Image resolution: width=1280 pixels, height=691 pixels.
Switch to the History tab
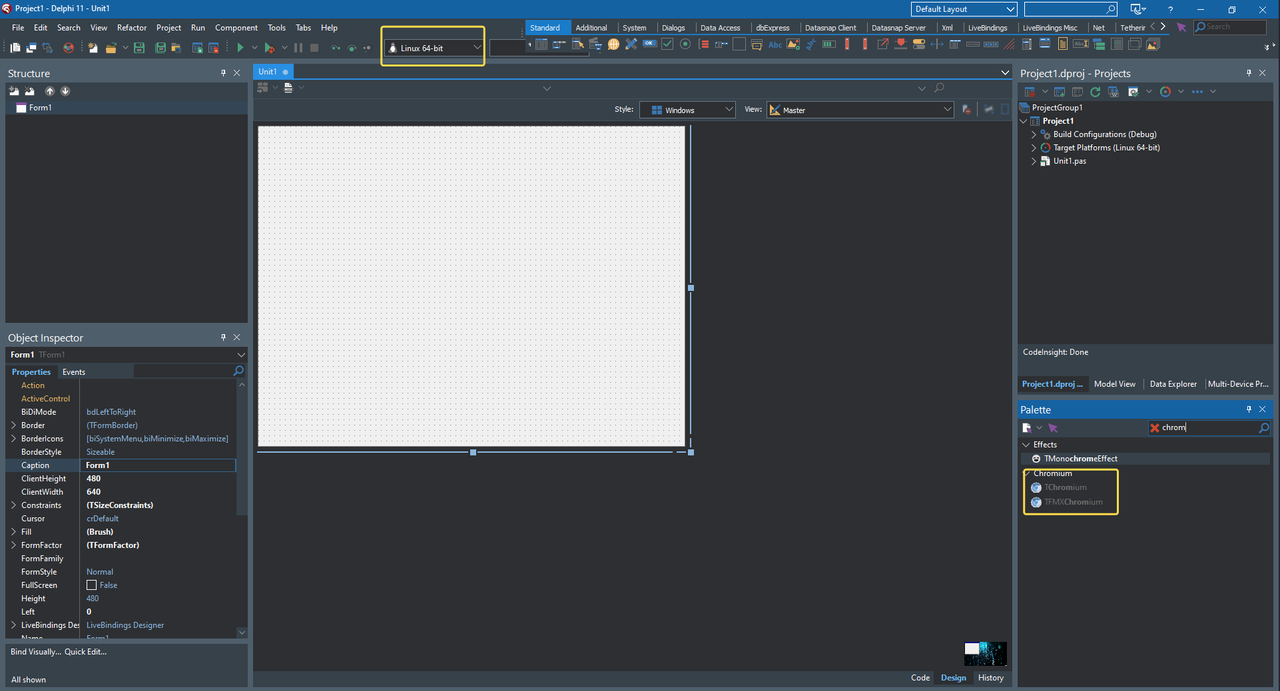(991, 678)
